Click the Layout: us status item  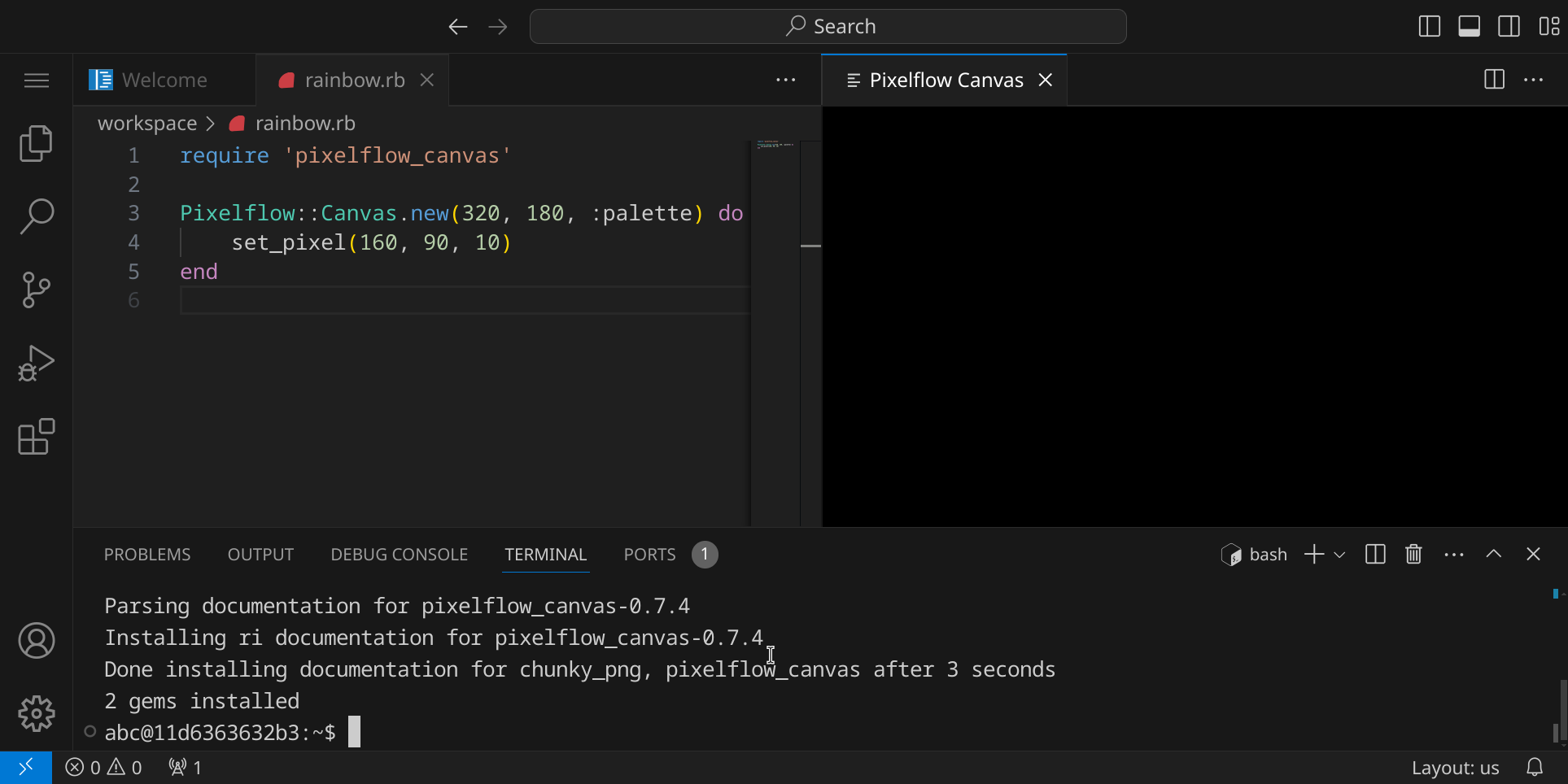[x=1455, y=768]
